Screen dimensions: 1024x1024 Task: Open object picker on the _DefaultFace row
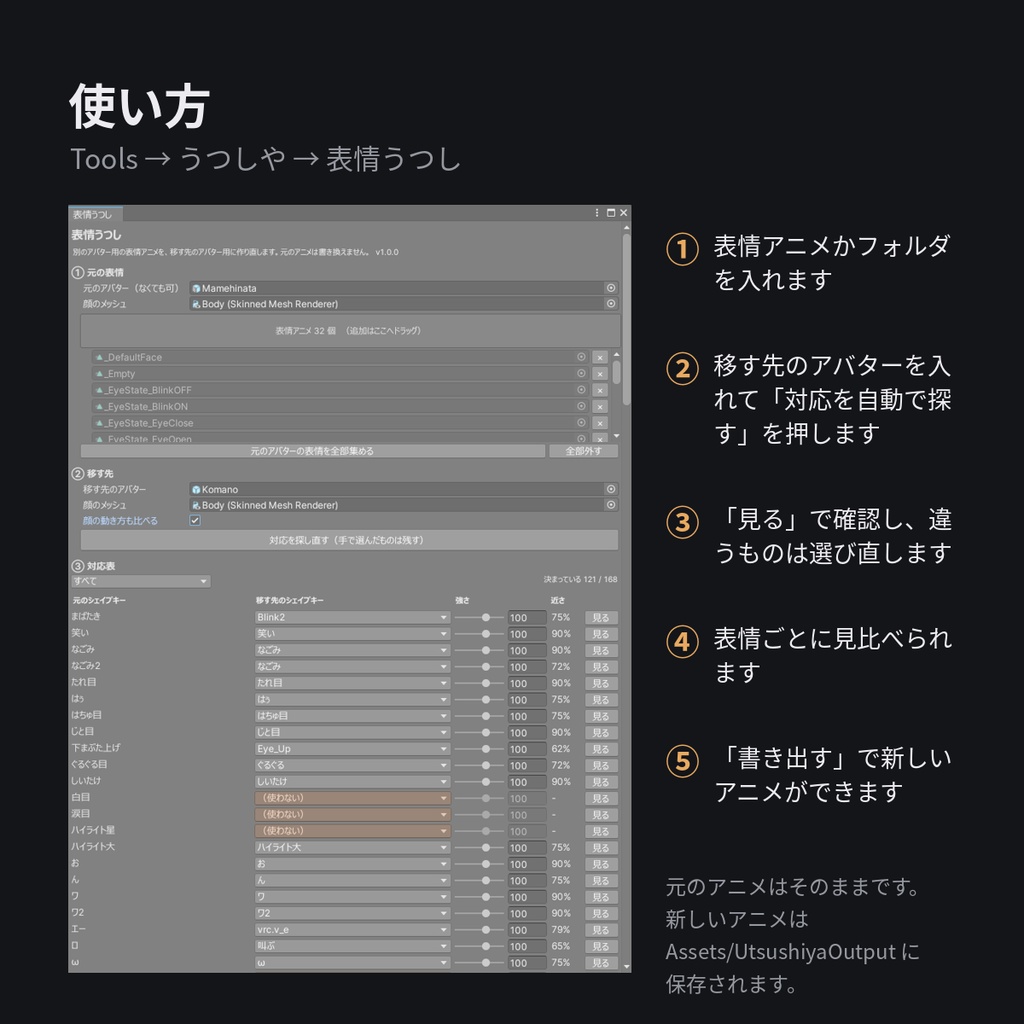(x=581, y=357)
